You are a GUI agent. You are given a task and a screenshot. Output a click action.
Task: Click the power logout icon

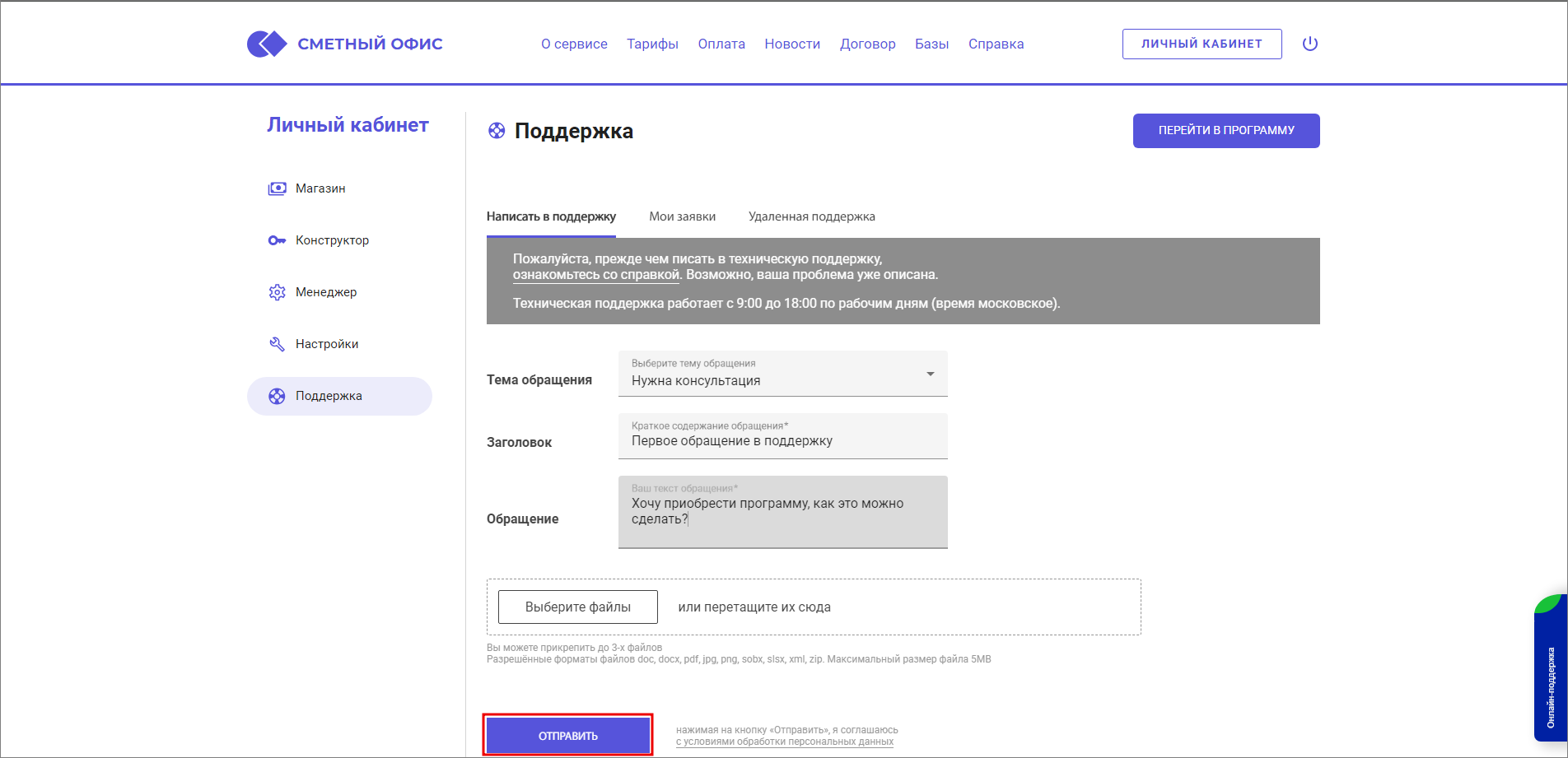pyautogui.click(x=1309, y=44)
